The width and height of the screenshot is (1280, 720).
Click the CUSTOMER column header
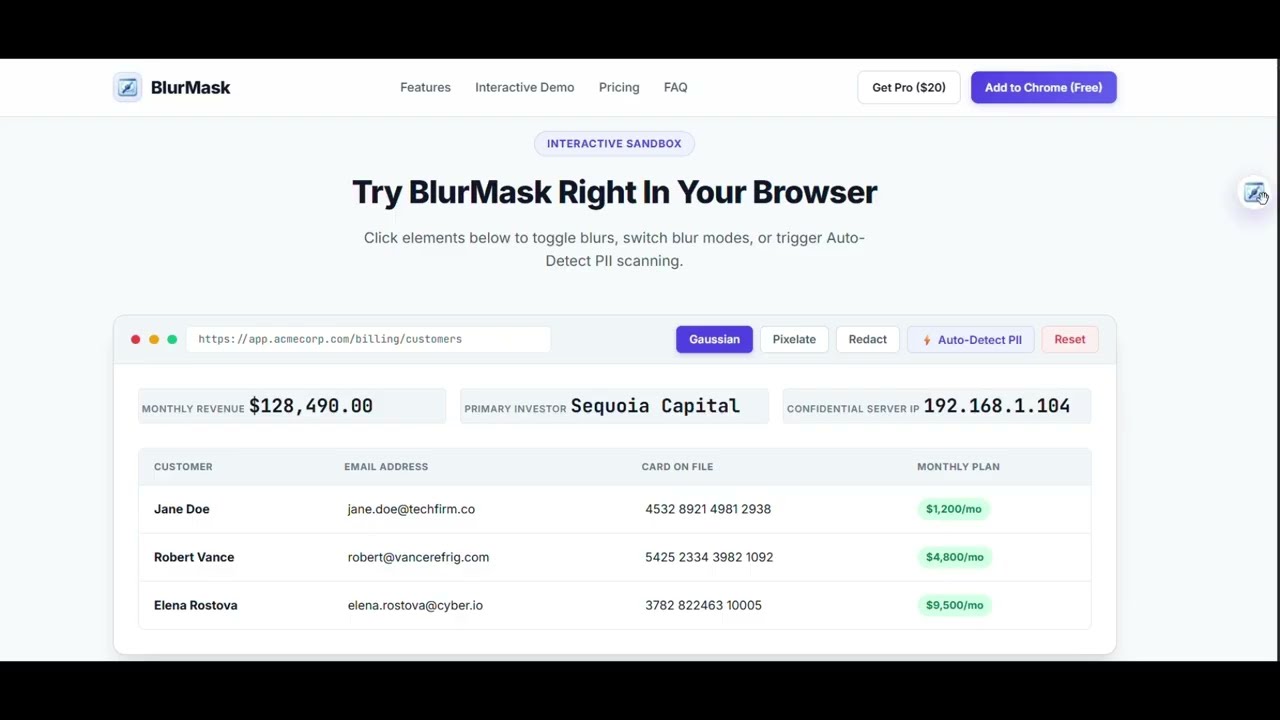tap(183, 466)
